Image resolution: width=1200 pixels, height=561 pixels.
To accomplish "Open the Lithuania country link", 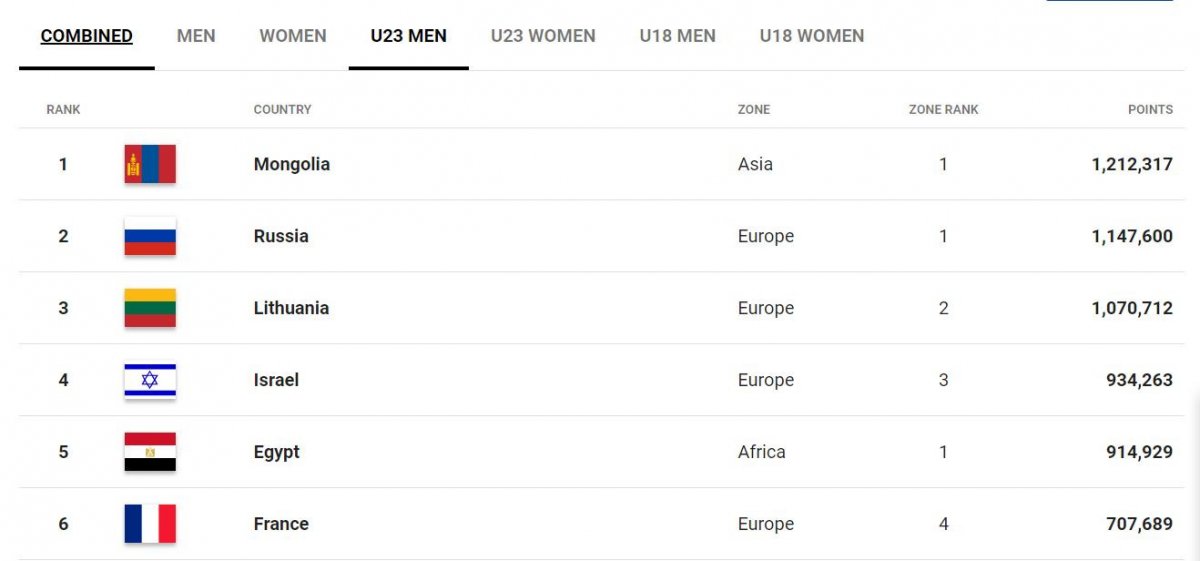I will coord(291,308).
